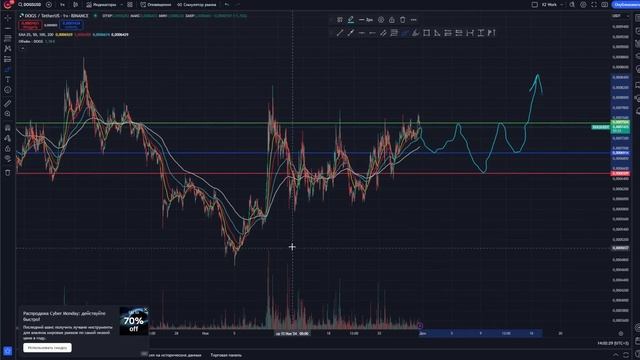Lock the selected drawing
The width and height of the screenshot is (640, 360).
tap(392, 20)
